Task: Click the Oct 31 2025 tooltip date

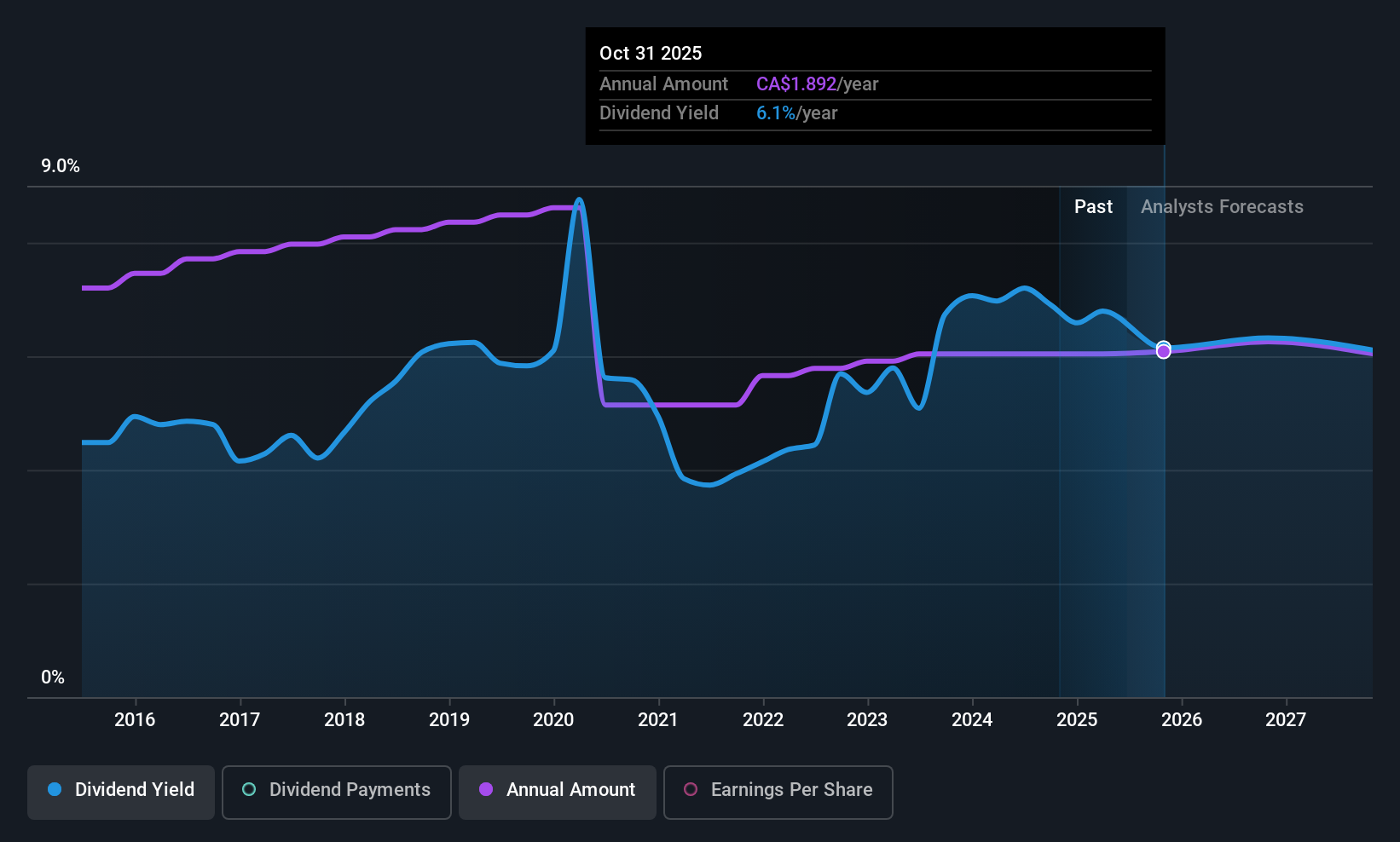Action: coord(651,53)
